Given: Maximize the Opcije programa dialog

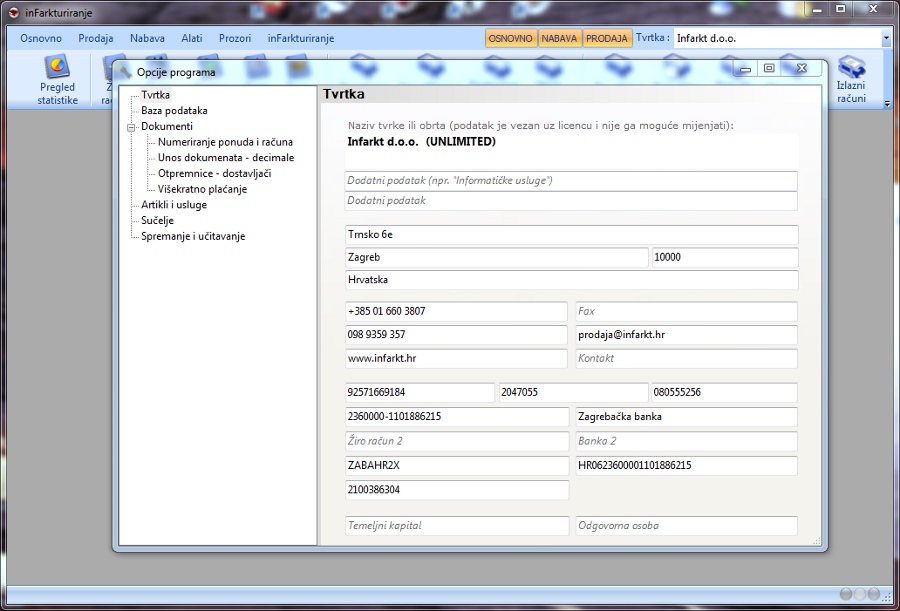Looking at the screenshot, I should [769, 68].
